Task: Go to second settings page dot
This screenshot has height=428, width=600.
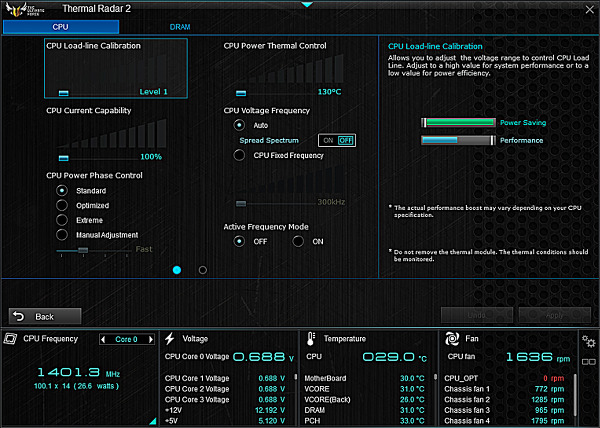Action: pos(203,270)
